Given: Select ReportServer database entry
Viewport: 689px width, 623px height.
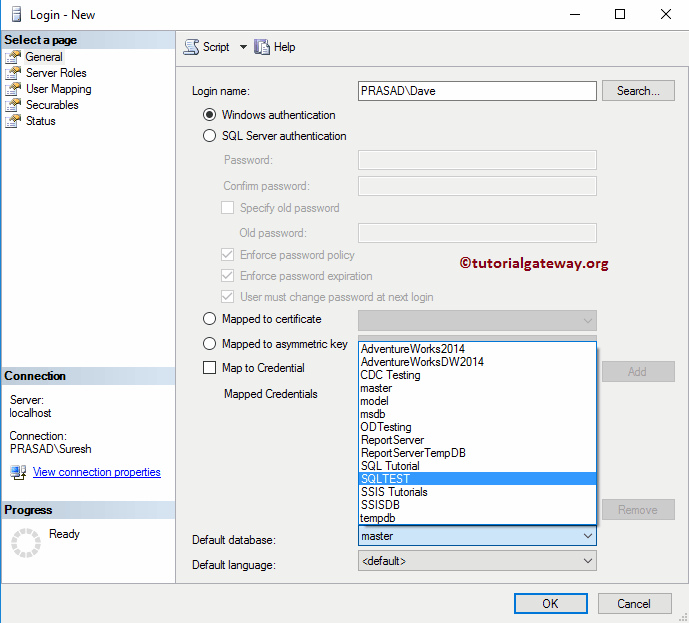Looking at the screenshot, I should [x=477, y=440].
